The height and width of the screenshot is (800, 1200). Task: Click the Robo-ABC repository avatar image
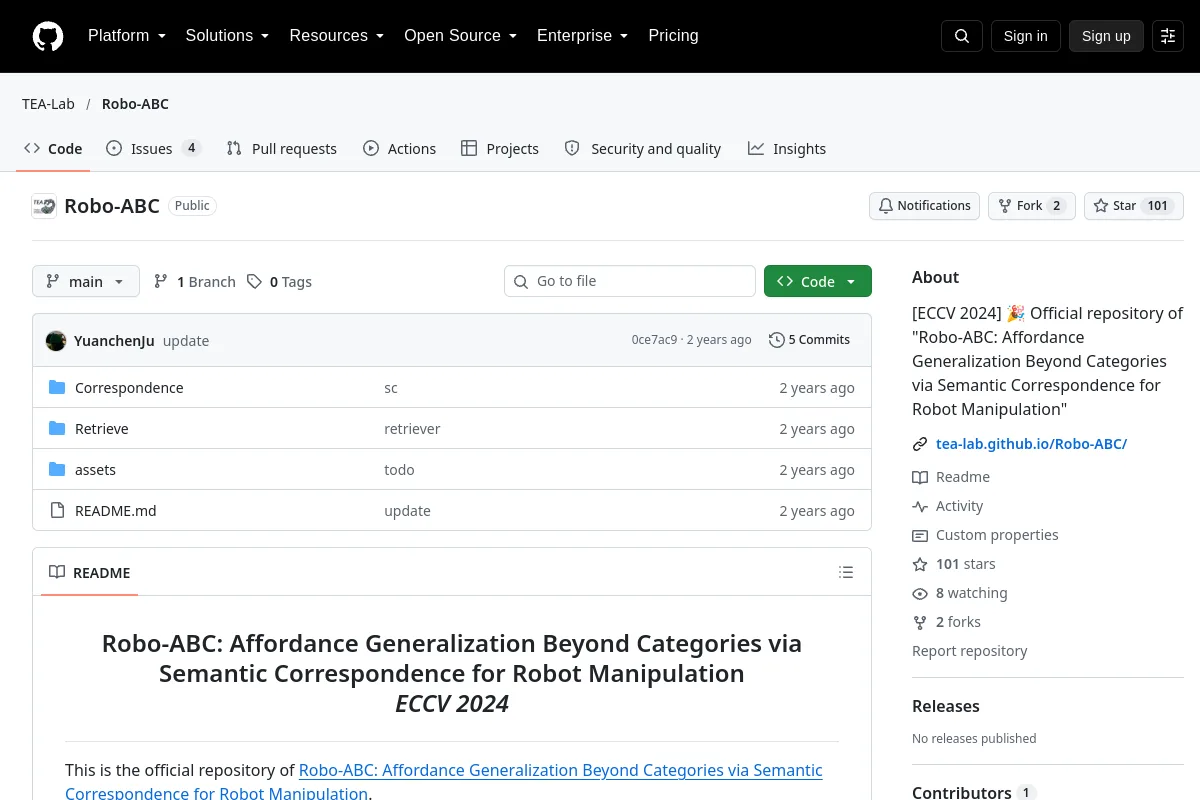click(44, 206)
